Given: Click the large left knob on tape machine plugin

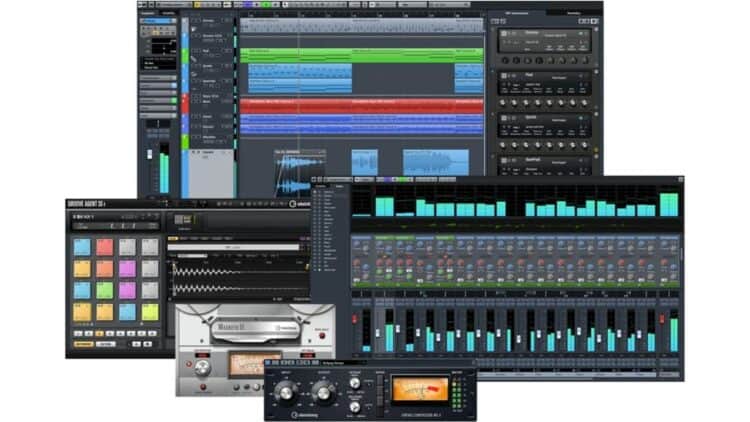Looking at the screenshot, I should click(x=202, y=367).
